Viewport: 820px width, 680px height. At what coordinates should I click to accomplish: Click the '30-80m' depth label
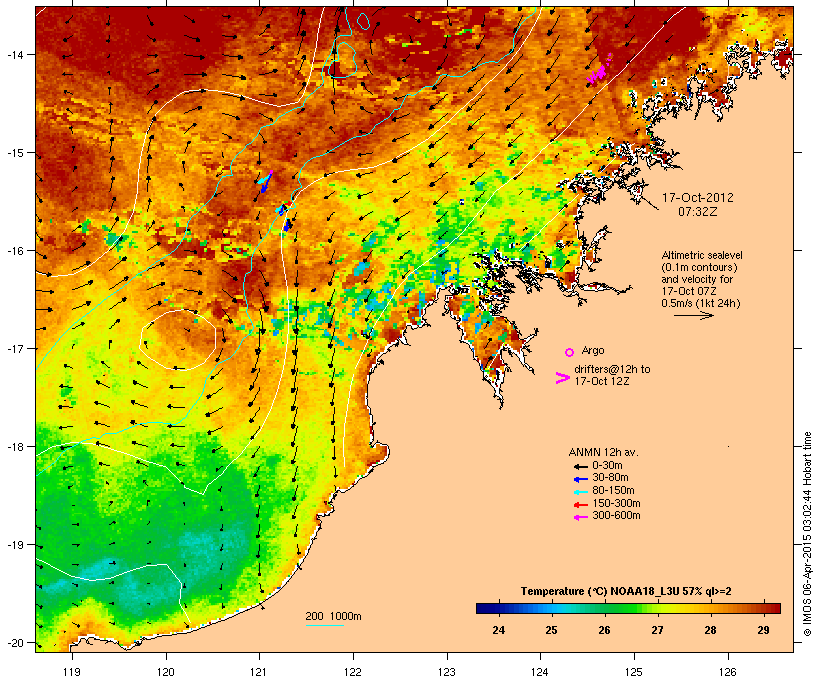[610, 478]
